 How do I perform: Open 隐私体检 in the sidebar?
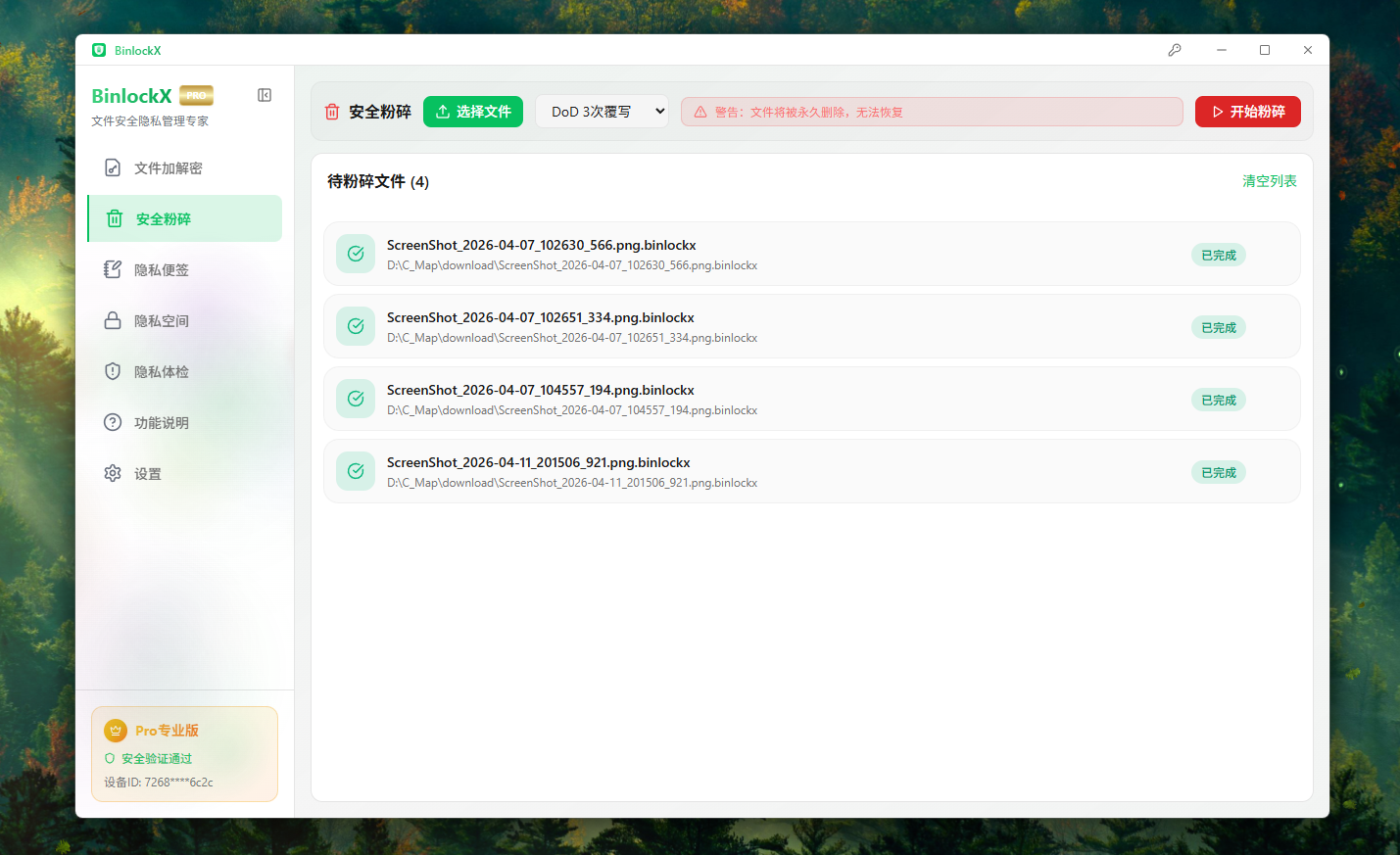pyautogui.click(x=185, y=371)
